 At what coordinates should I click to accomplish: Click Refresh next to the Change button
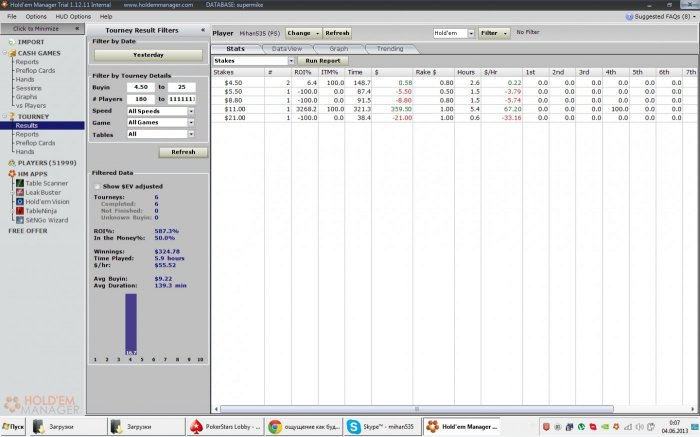tap(337, 33)
